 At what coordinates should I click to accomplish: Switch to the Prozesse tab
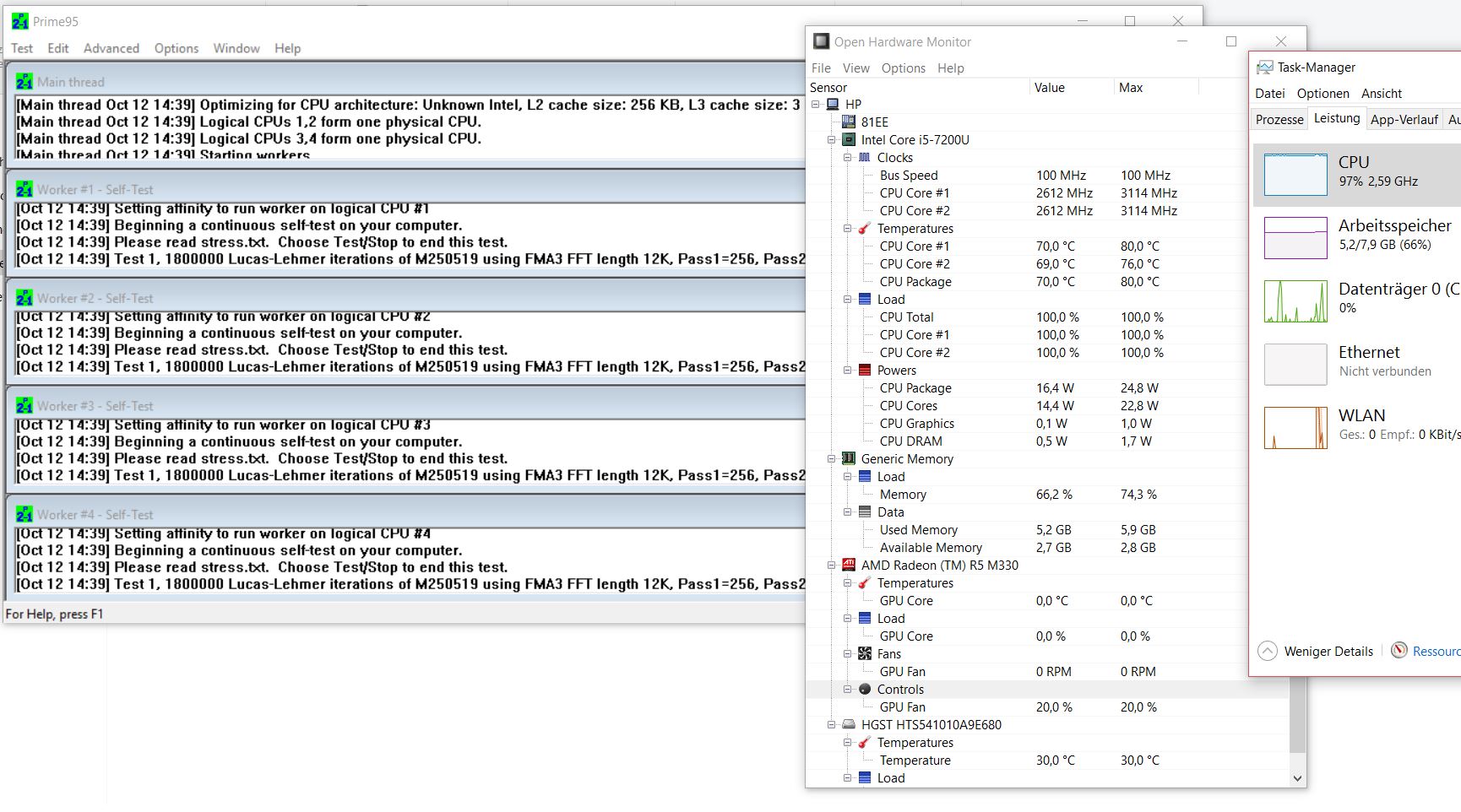[1279, 120]
